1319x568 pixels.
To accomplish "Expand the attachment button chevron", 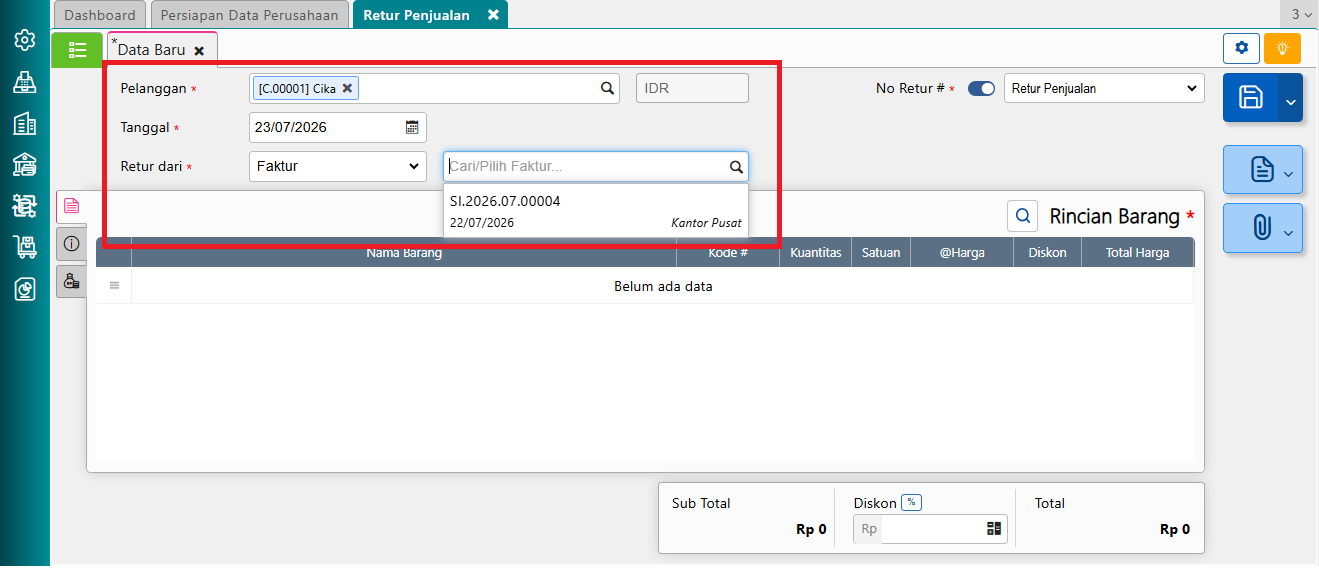I will tap(1288, 233).
